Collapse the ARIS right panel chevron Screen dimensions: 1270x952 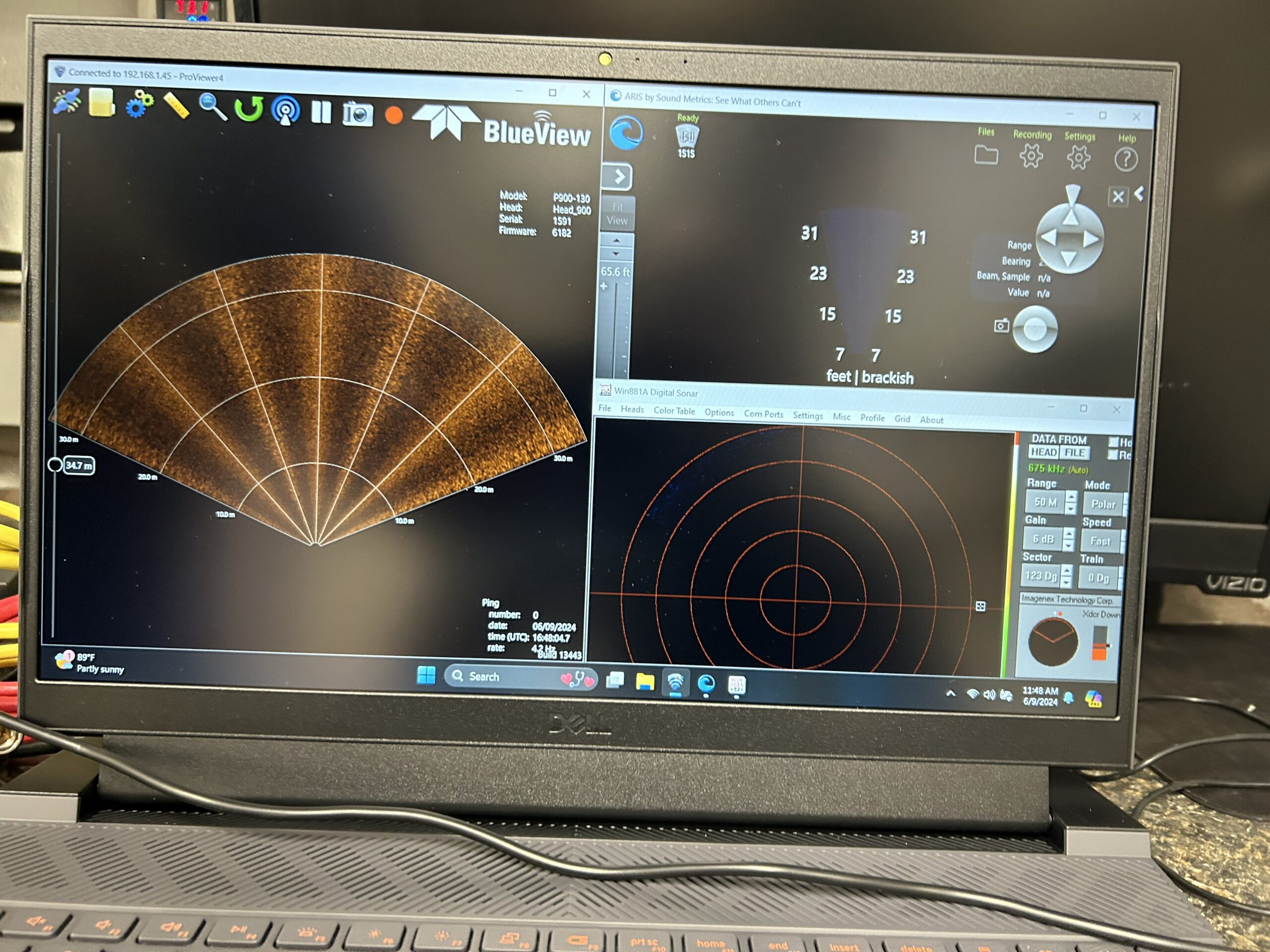1139,194
